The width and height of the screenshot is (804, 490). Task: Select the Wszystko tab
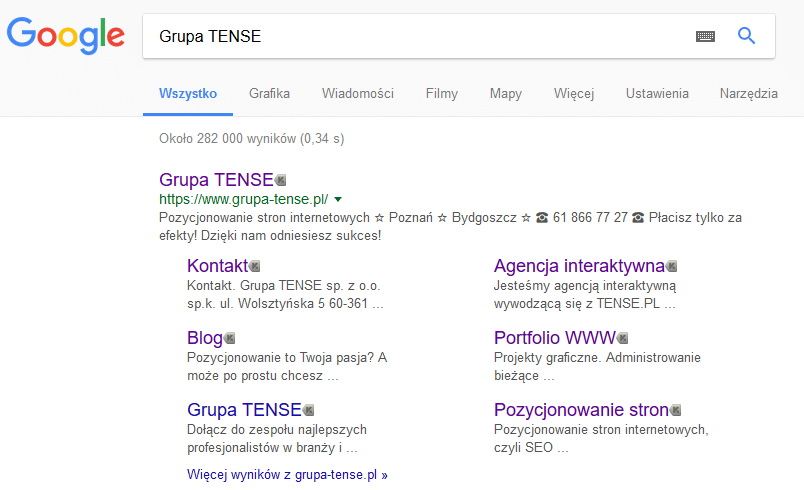[188, 94]
